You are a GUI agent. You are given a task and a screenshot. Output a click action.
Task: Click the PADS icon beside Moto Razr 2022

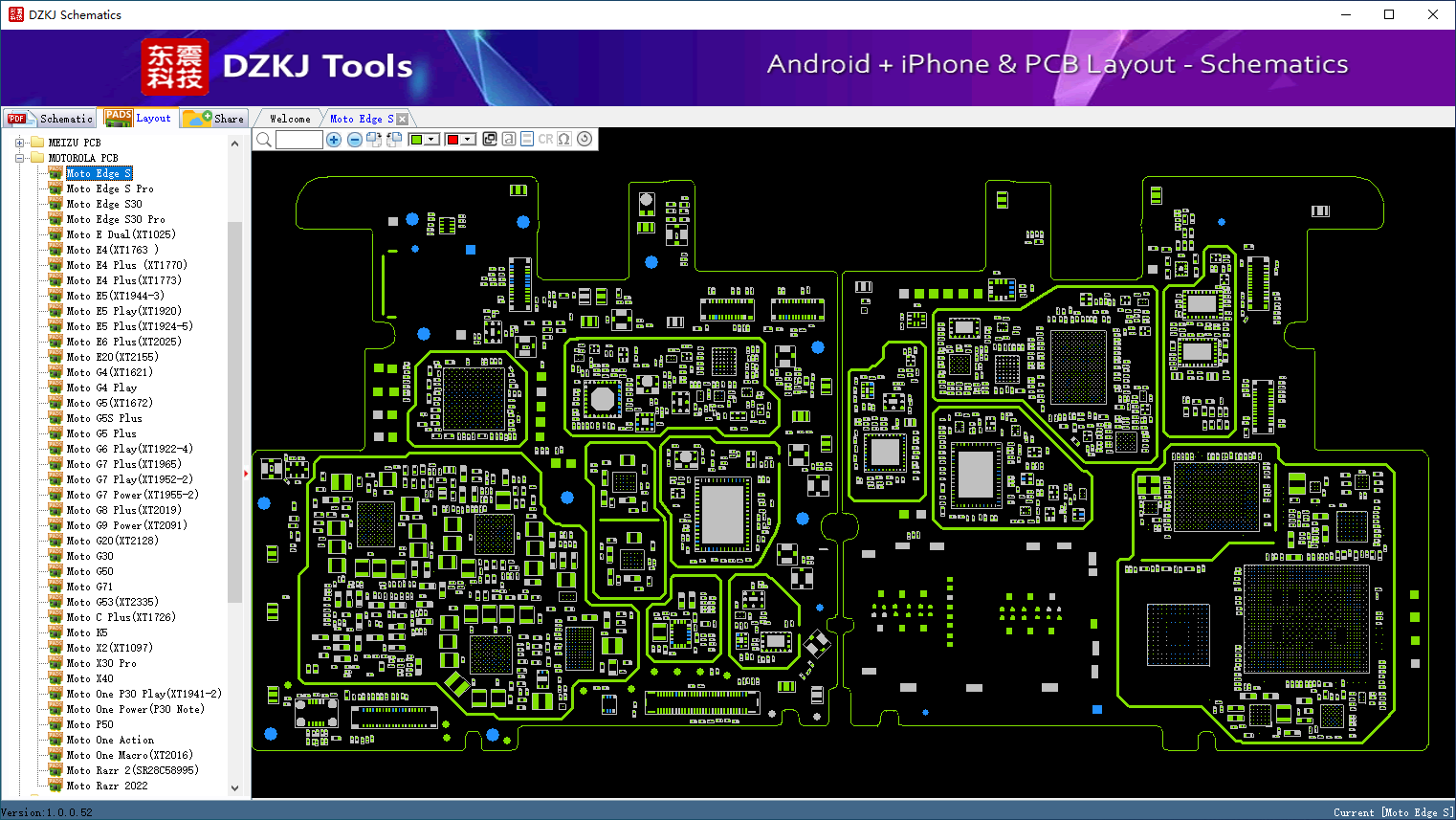click(x=55, y=786)
